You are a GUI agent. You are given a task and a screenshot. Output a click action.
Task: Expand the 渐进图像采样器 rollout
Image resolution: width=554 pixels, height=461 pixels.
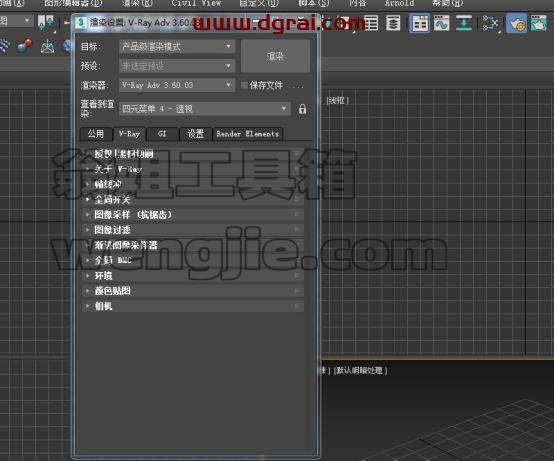pyautogui.click(x=193, y=245)
